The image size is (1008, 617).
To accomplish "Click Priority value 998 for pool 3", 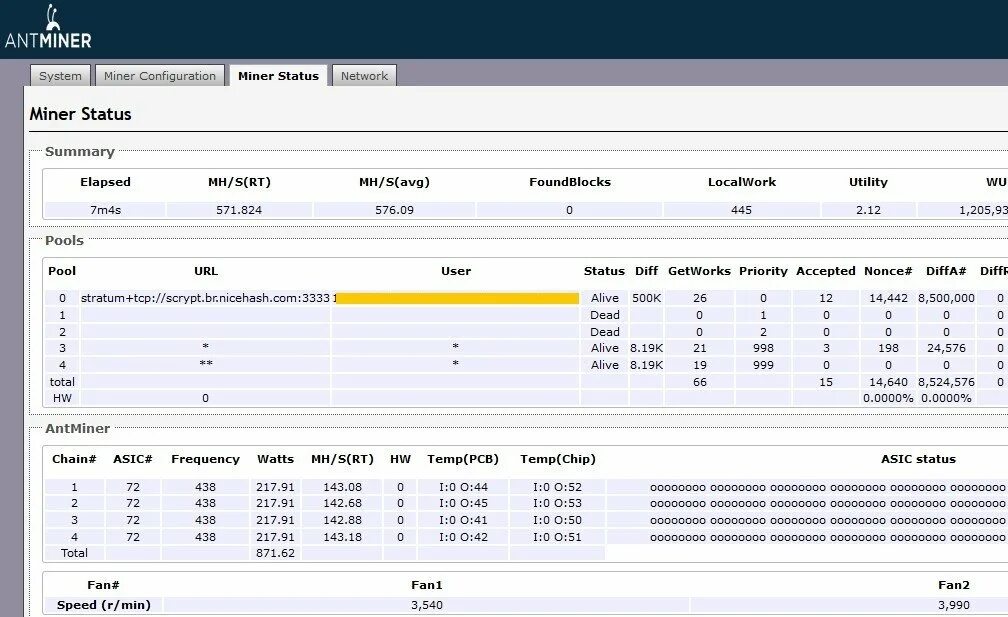I will (x=763, y=348).
